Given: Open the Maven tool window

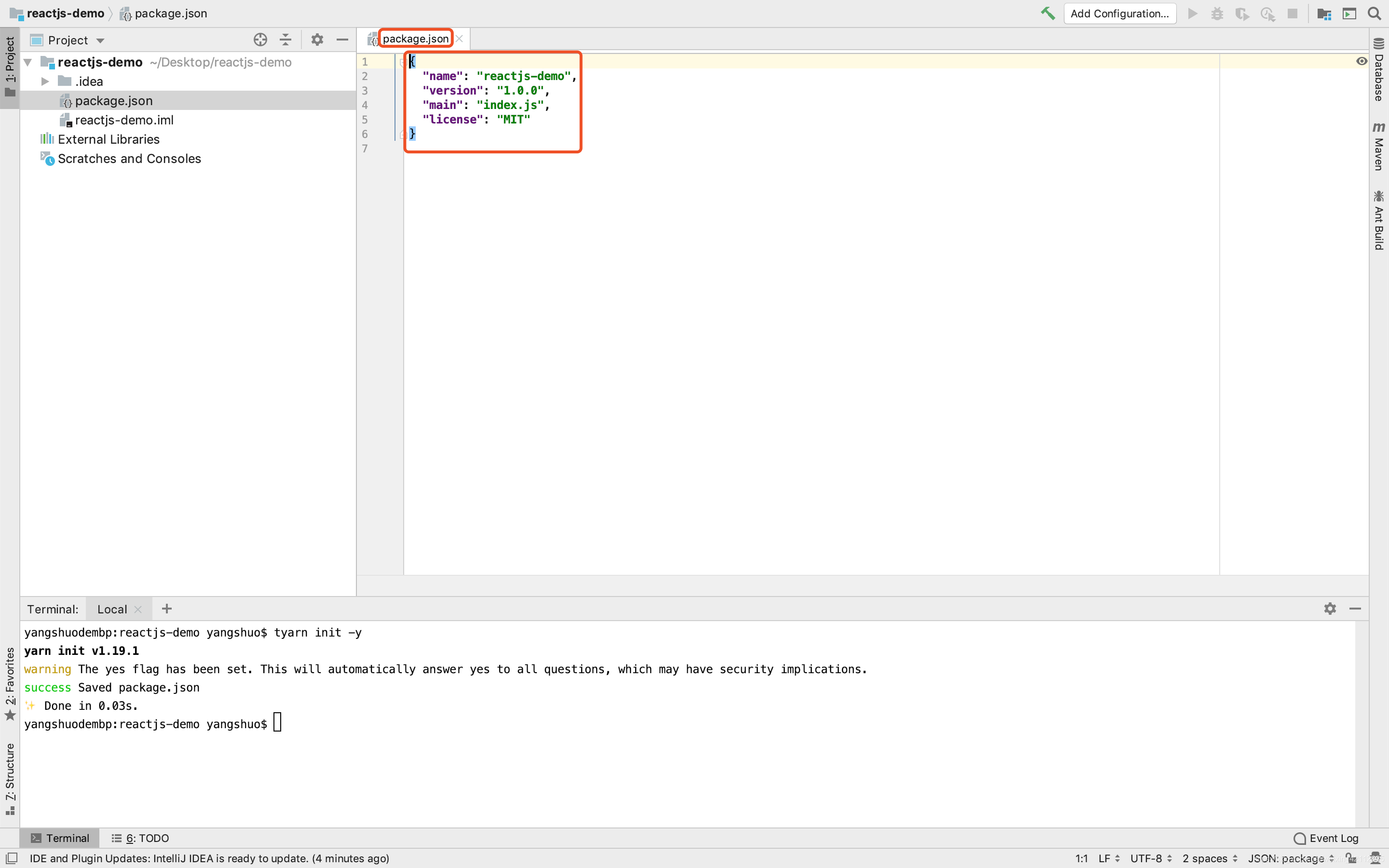Looking at the screenshot, I should pos(1379,146).
